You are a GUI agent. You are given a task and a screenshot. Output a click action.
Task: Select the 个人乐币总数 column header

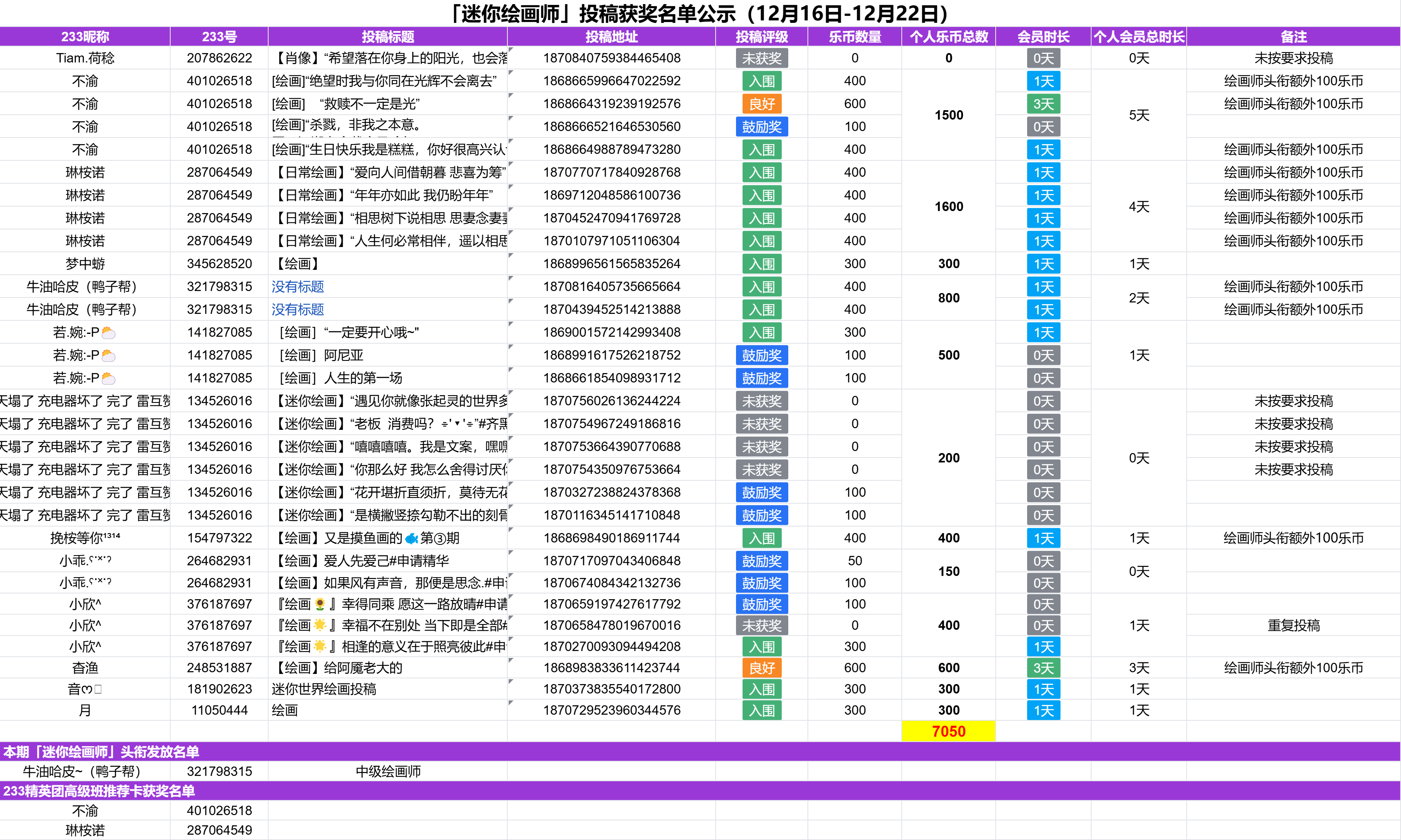click(949, 37)
